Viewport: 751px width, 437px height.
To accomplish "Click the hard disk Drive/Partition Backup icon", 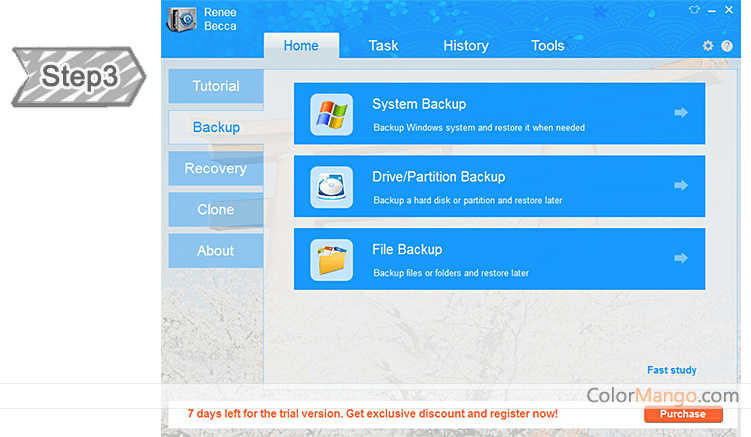I will point(331,187).
